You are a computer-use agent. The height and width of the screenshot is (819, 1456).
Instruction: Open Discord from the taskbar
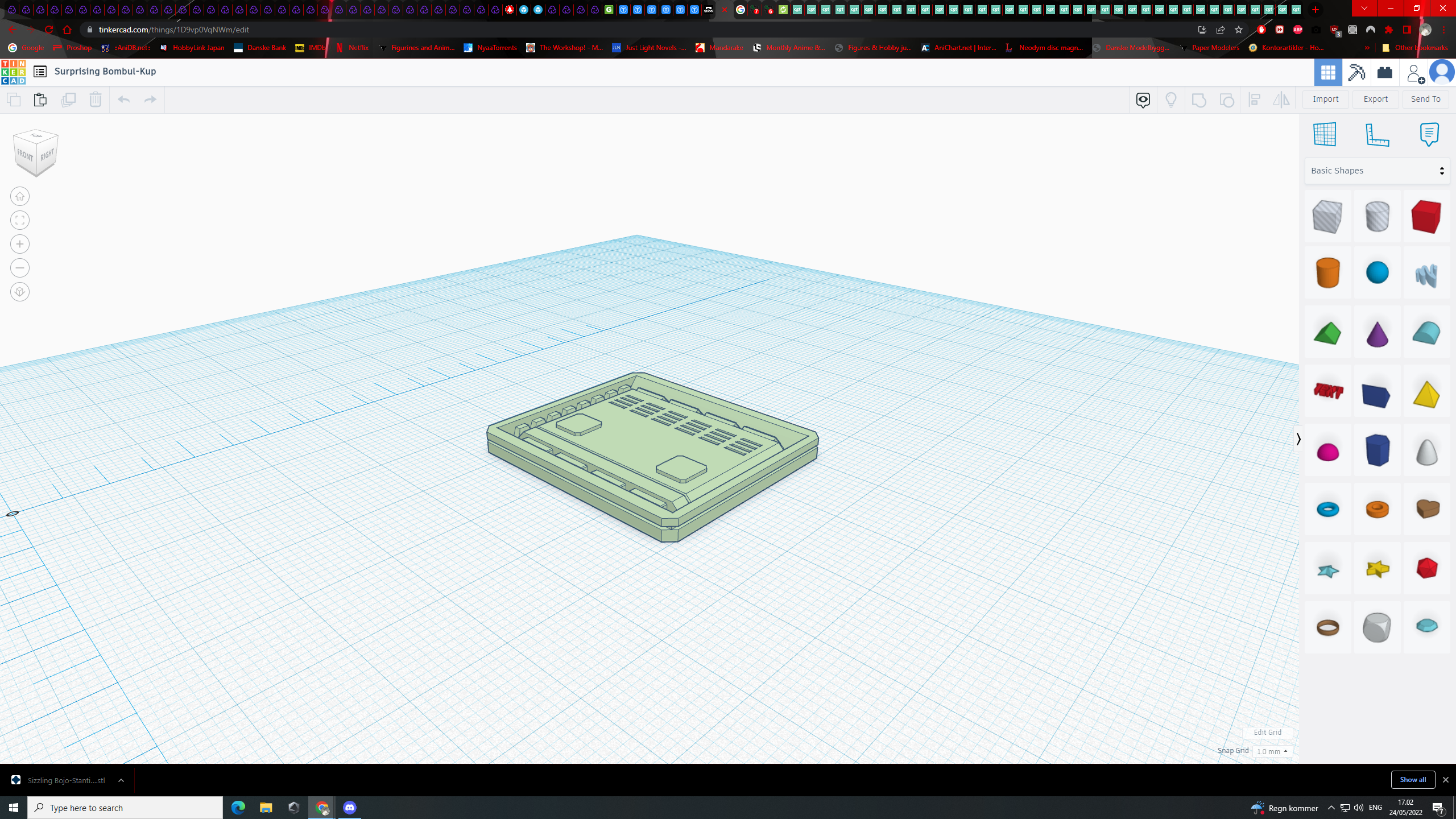pyautogui.click(x=349, y=808)
